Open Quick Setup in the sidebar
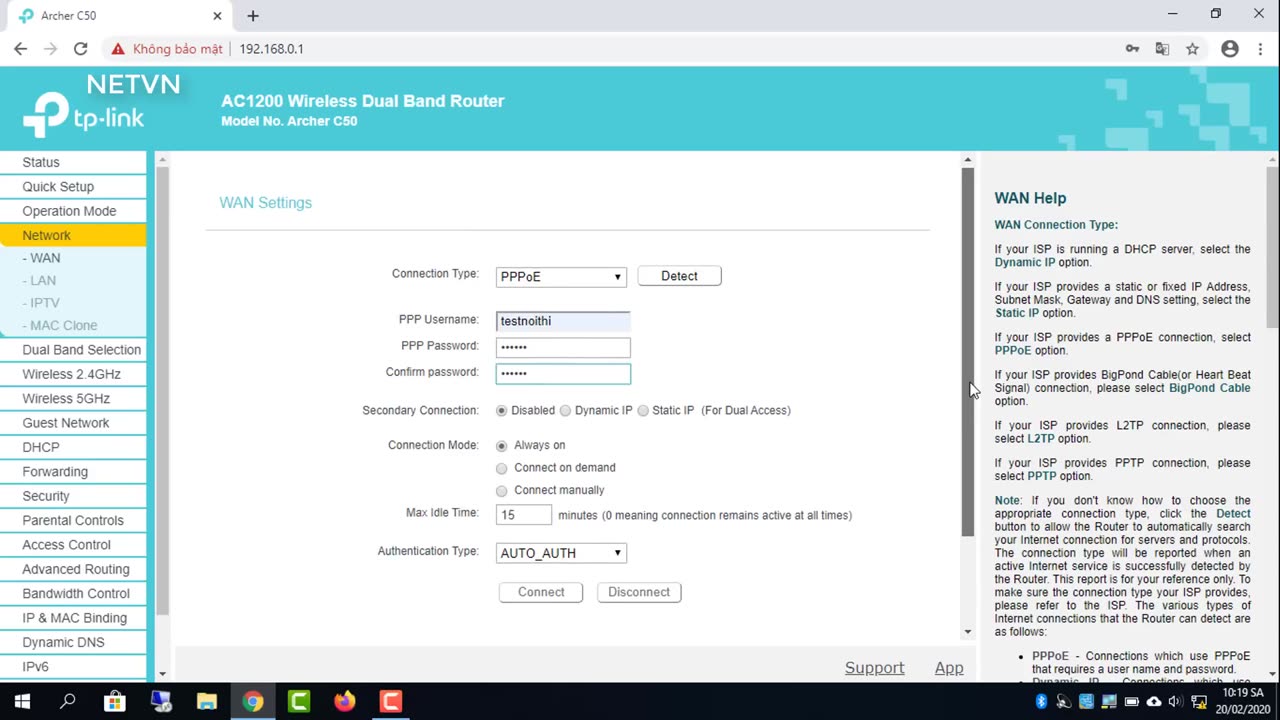This screenshot has height=720, width=1280. click(73, 187)
